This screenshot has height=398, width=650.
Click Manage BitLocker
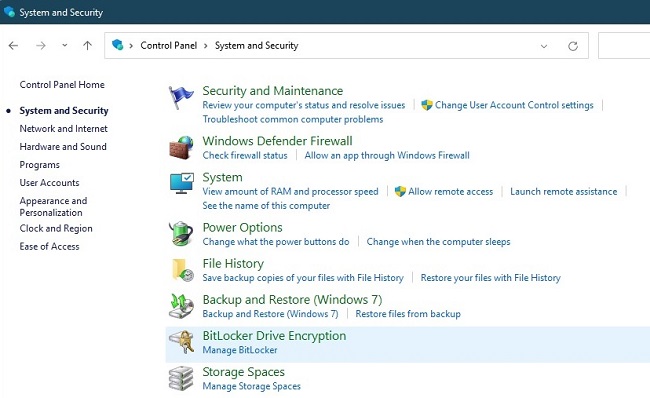[240, 350]
